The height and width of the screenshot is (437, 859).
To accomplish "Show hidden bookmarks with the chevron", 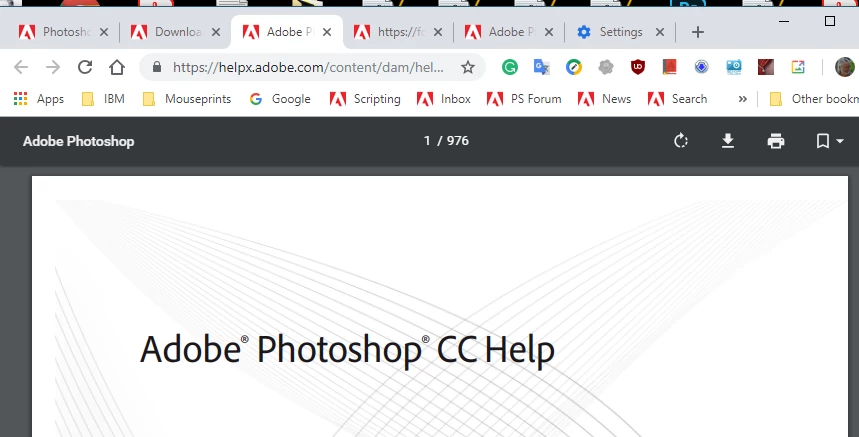I will click(742, 99).
